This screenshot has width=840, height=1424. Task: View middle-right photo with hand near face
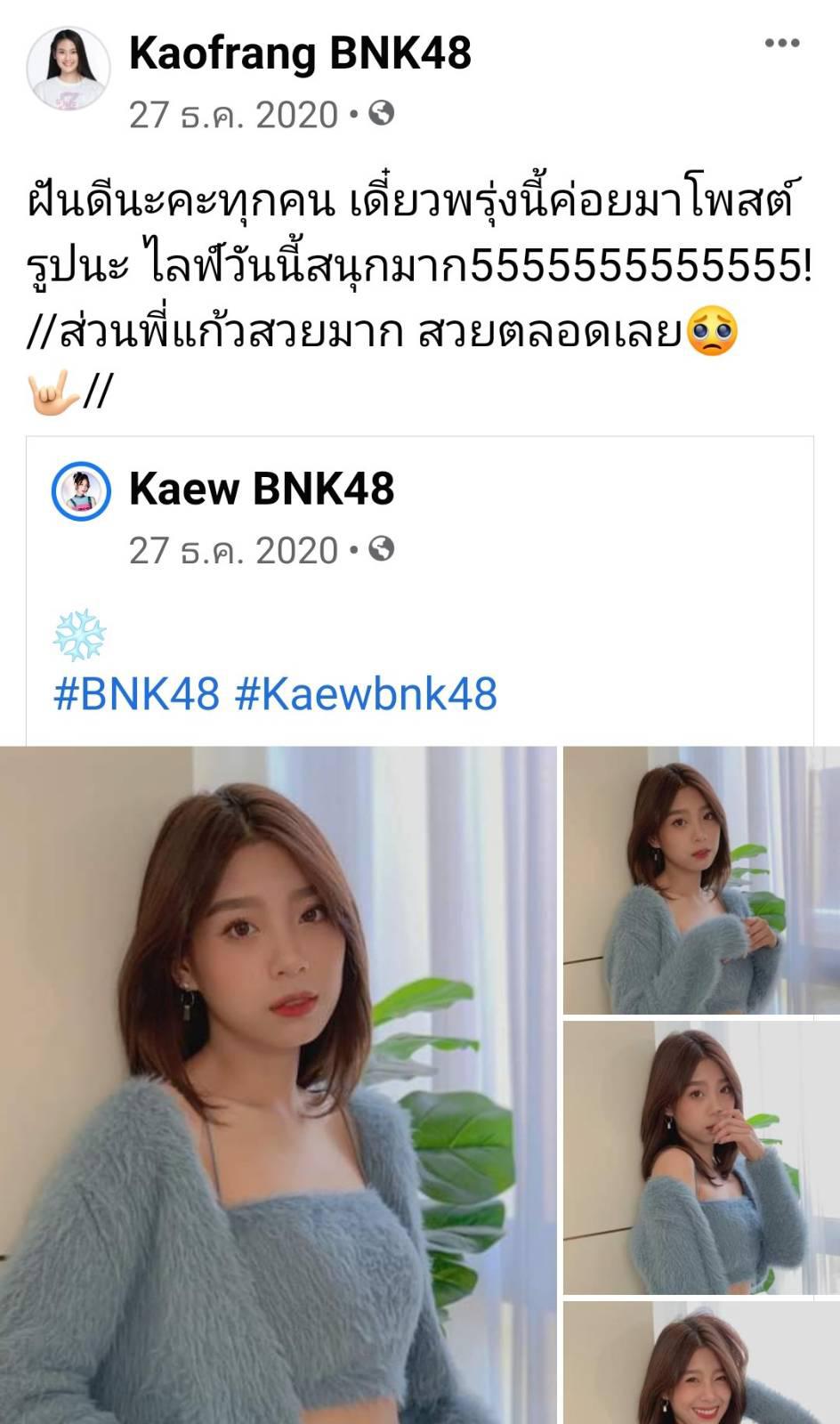click(702, 1158)
